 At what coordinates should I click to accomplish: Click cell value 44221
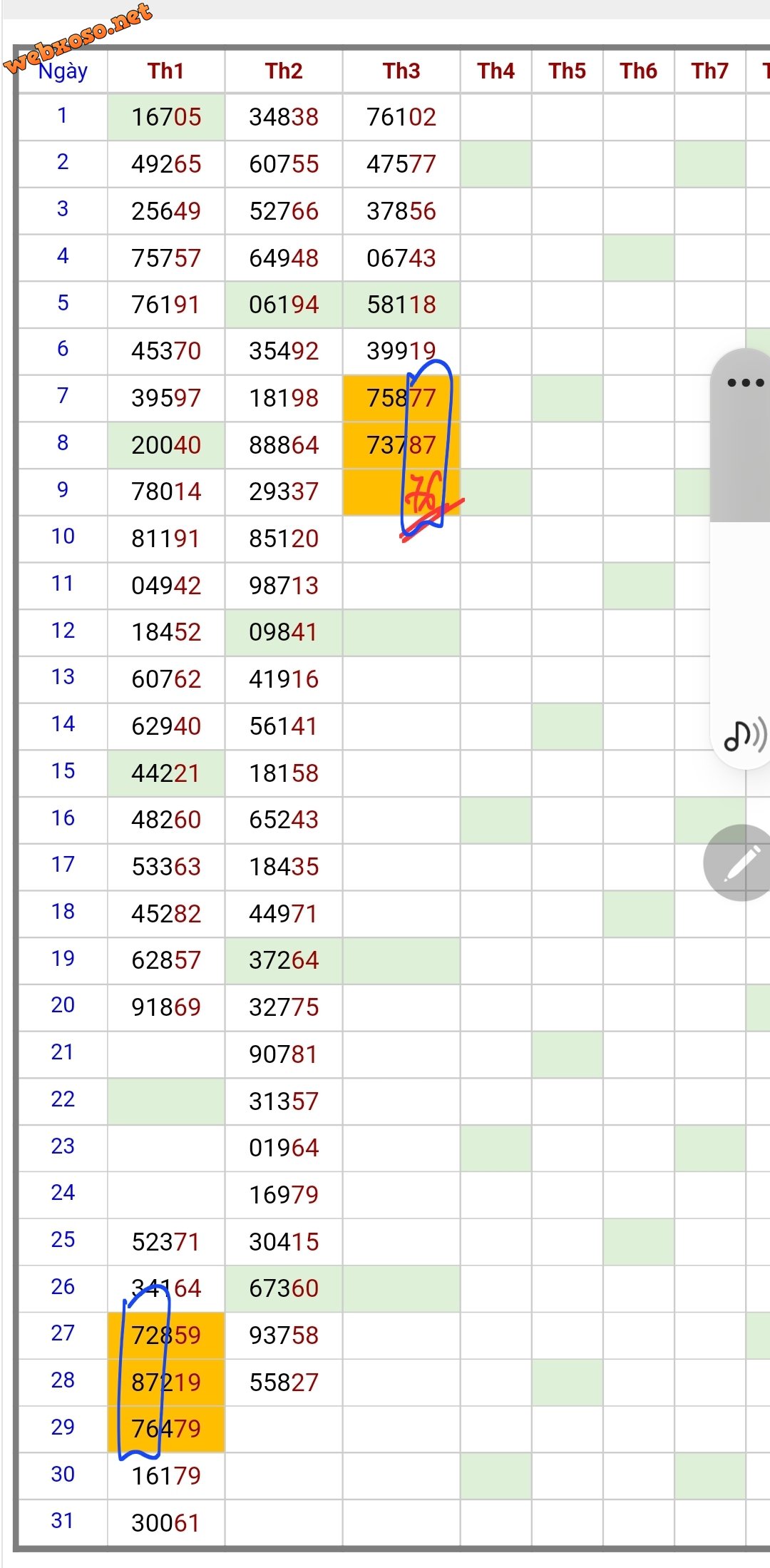coord(166,773)
